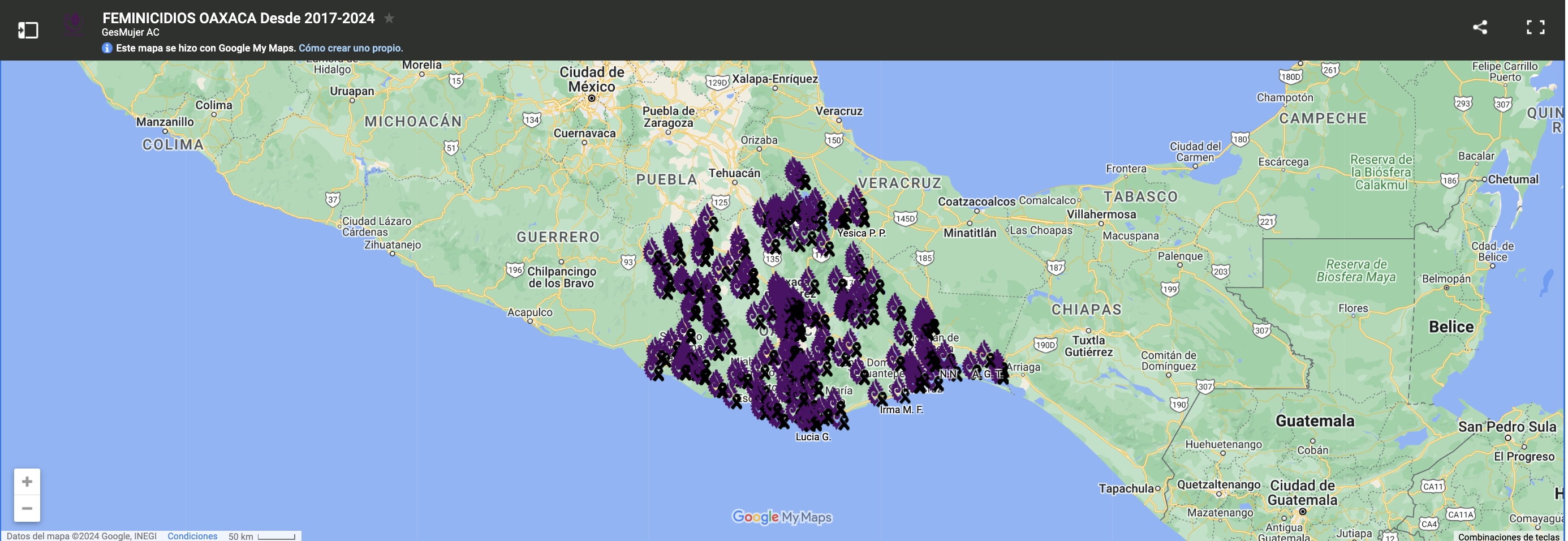Click the 196 highway shield
The image size is (1568, 541).
pyautogui.click(x=515, y=270)
